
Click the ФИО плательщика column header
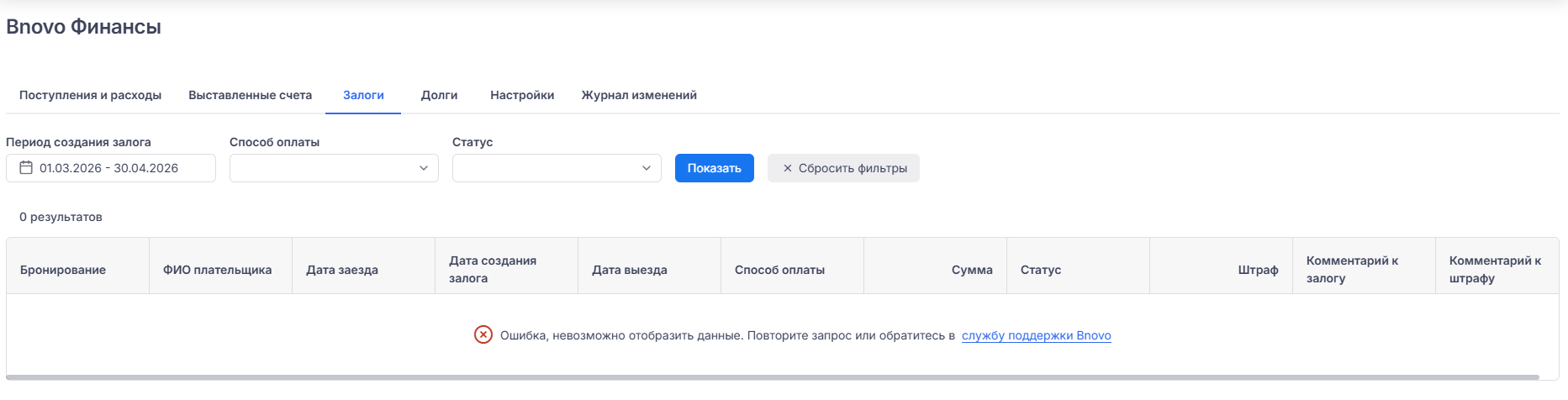(217, 270)
